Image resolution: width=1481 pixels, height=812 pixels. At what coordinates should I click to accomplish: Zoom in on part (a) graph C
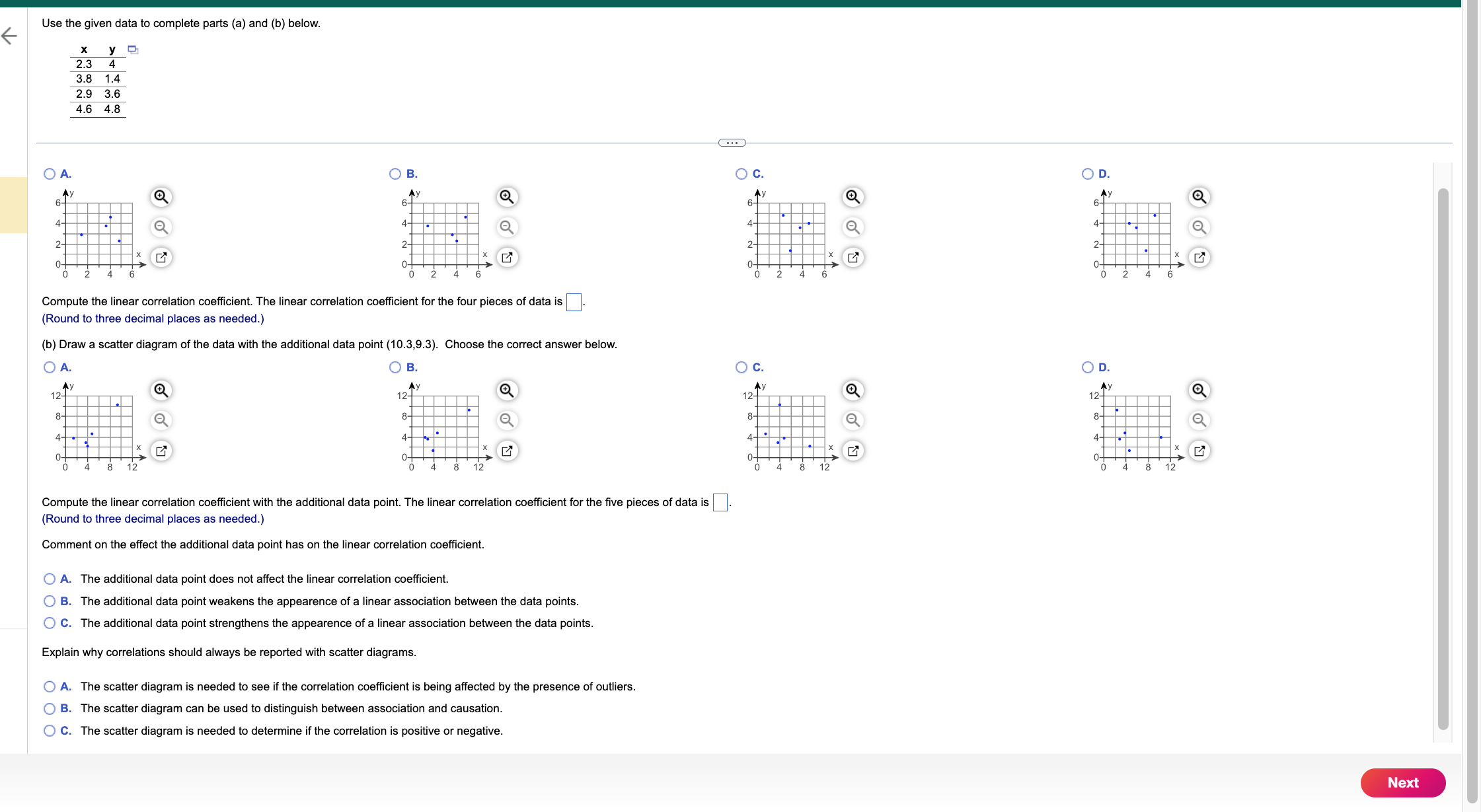(853, 197)
